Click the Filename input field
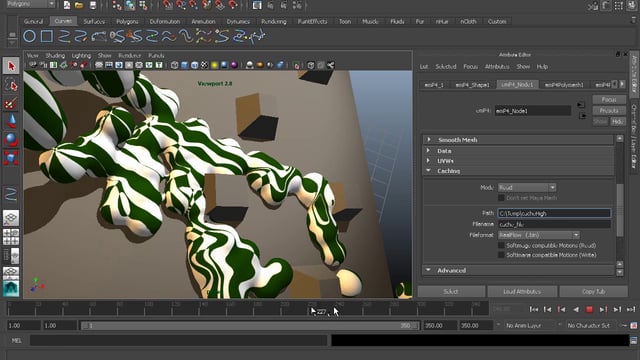Viewport: 640px width, 360px height. click(x=554, y=224)
